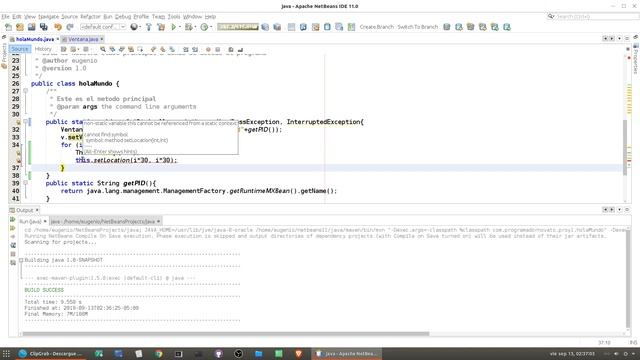This screenshot has height=360, width=640.
Task: Click the Debug Project icon
Action: coord(188,27)
